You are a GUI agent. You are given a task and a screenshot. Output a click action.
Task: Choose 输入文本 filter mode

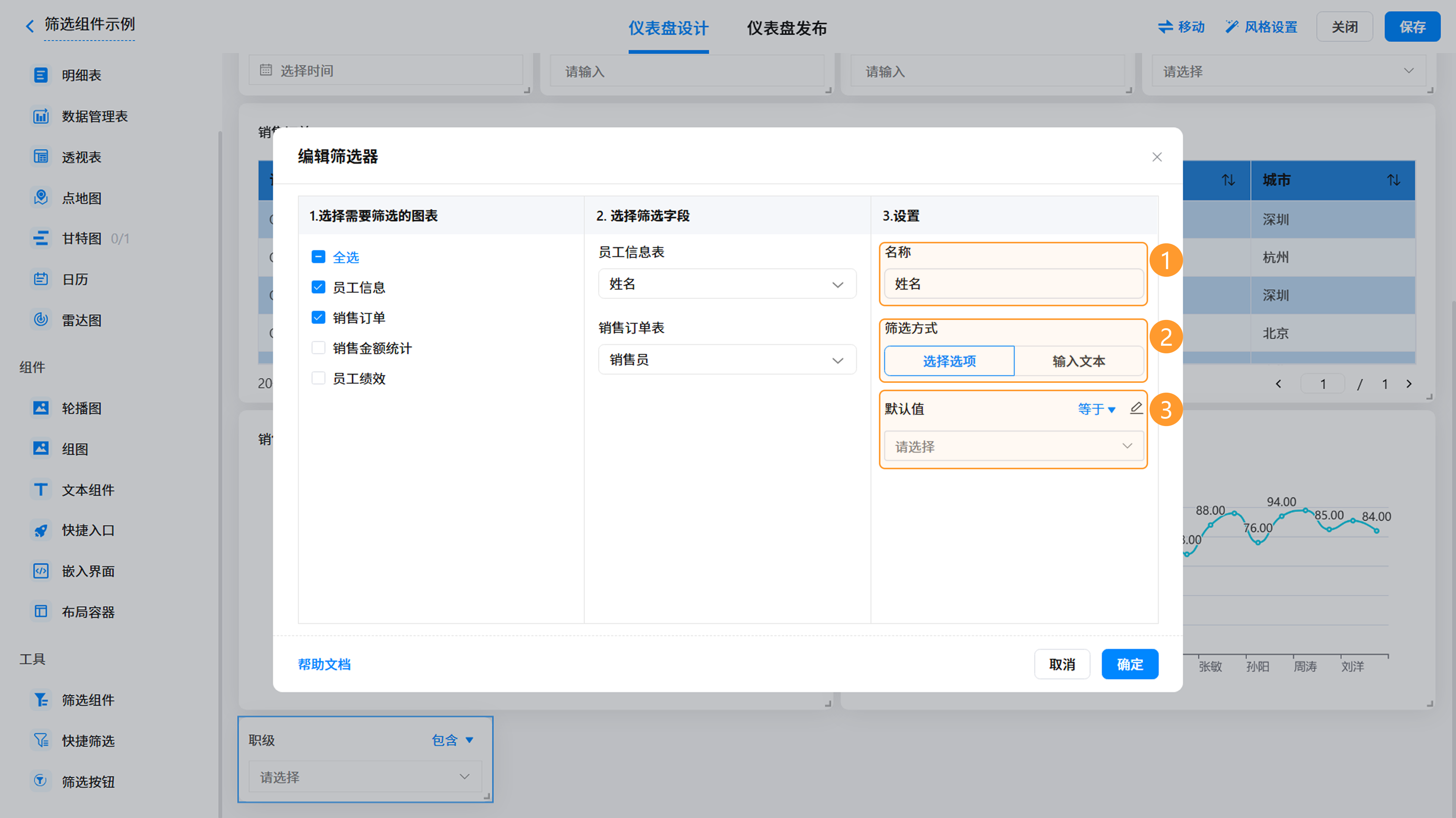(1079, 361)
